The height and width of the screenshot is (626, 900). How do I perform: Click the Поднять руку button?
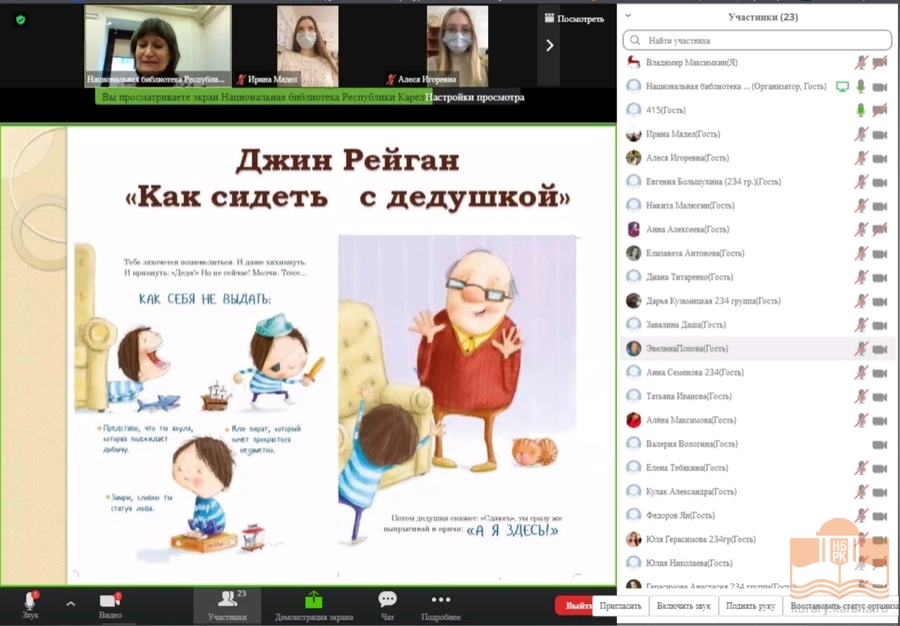(x=750, y=606)
